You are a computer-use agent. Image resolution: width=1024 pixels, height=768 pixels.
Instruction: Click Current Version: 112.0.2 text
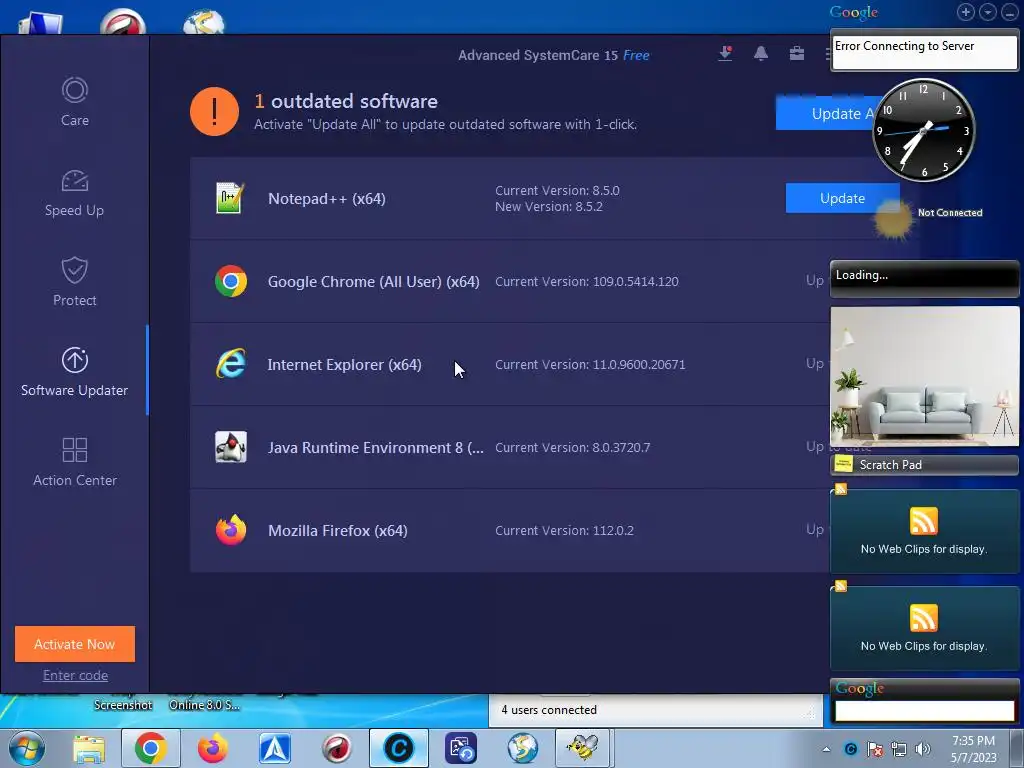(564, 530)
